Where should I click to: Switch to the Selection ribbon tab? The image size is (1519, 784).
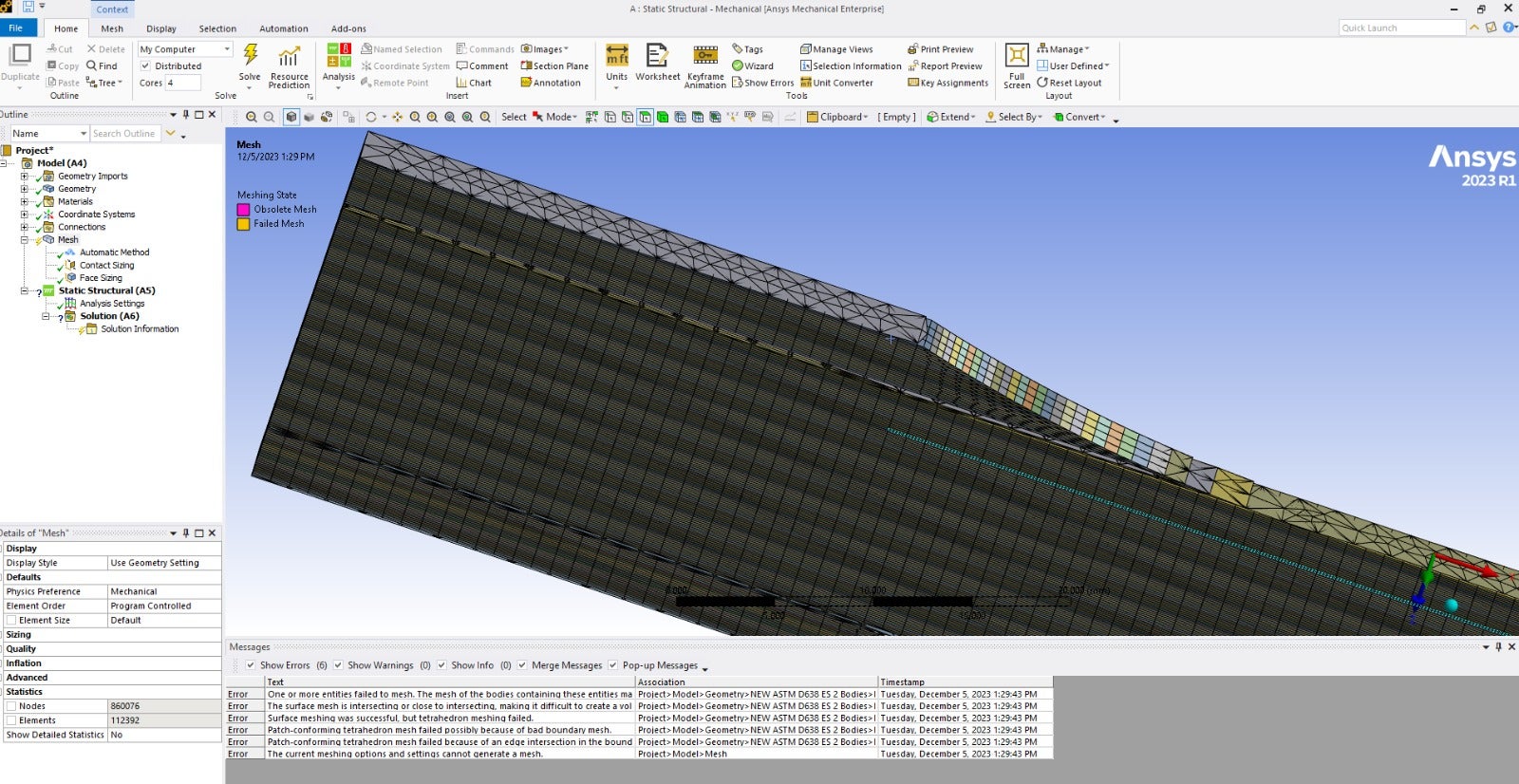(217, 28)
